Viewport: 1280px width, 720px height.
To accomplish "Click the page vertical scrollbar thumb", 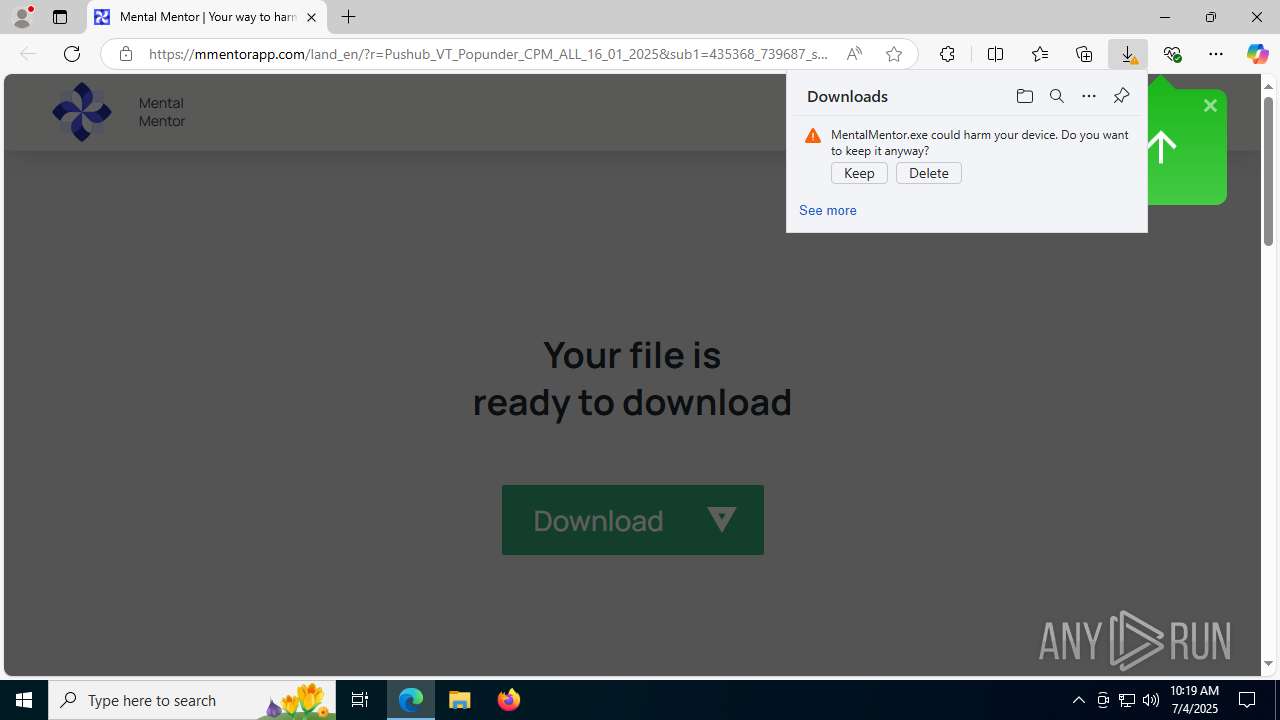I will pyautogui.click(x=1268, y=170).
